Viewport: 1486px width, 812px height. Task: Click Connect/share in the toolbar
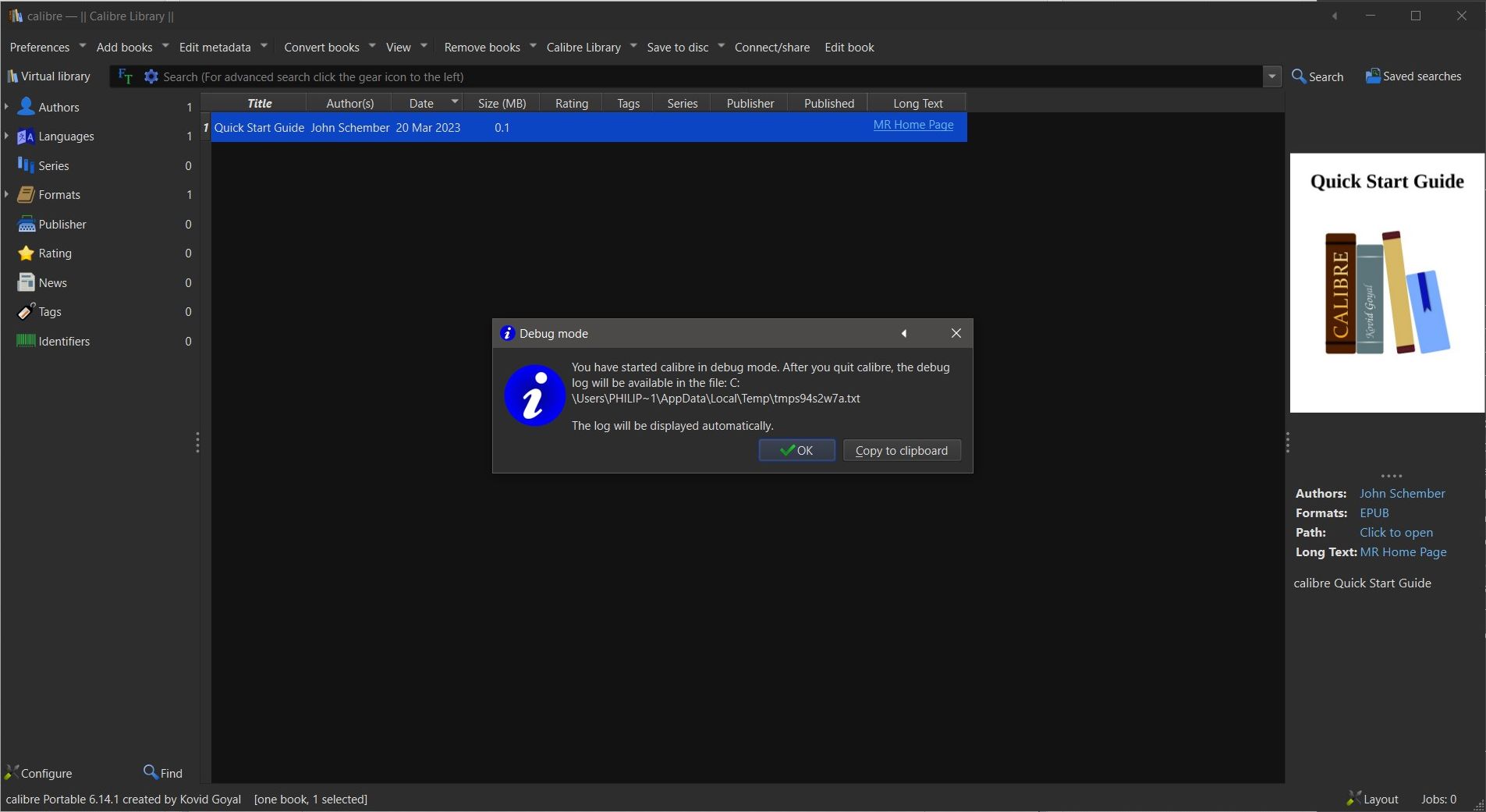(772, 48)
